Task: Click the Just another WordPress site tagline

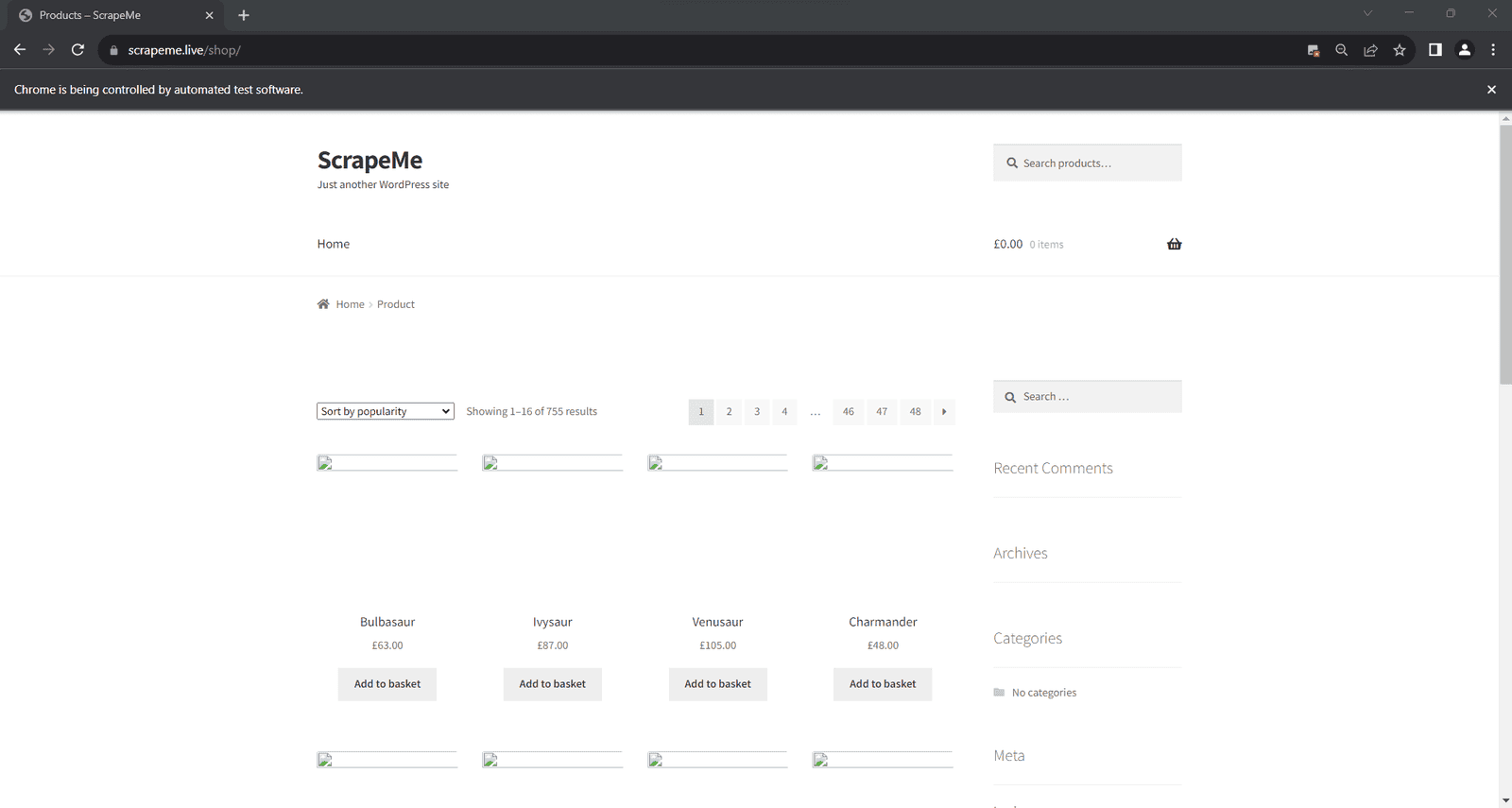Action: pyautogui.click(x=383, y=185)
